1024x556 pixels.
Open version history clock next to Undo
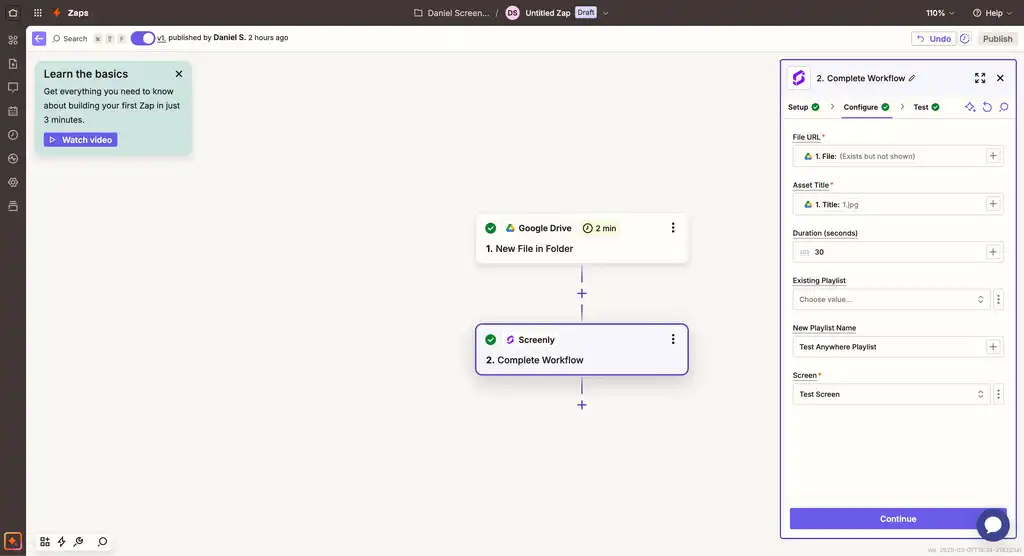(x=965, y=39)
